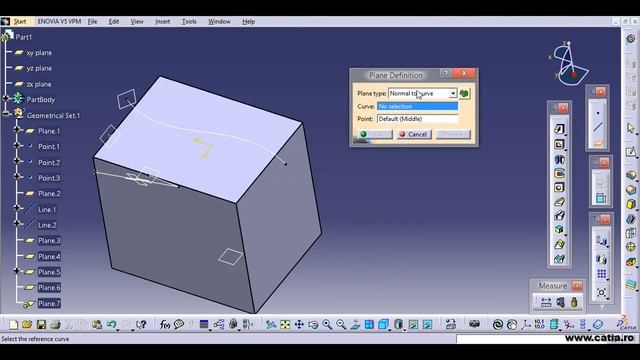Screen dimensions: 640x360
Task: Click the New document icon
Action: [13, 324]
